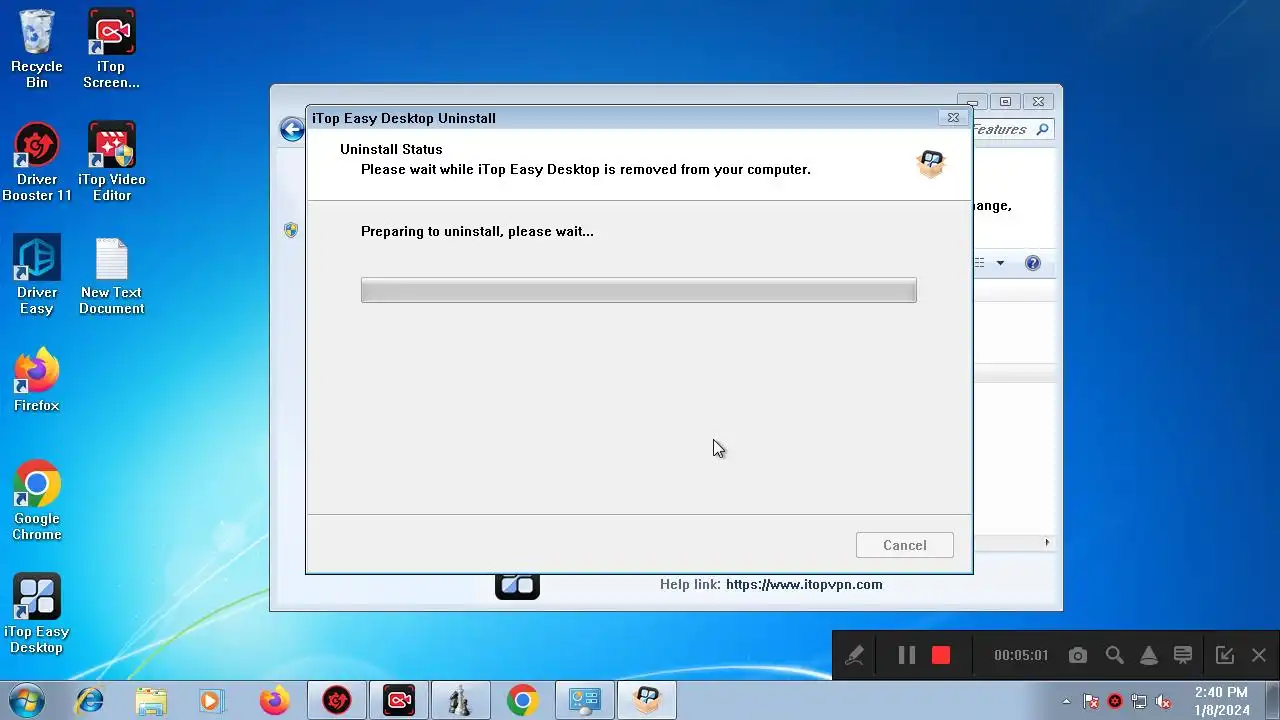Click Driver Booster icon on taskbar
This screenshot has width=1280, height=720.
(x=337, y=700)
